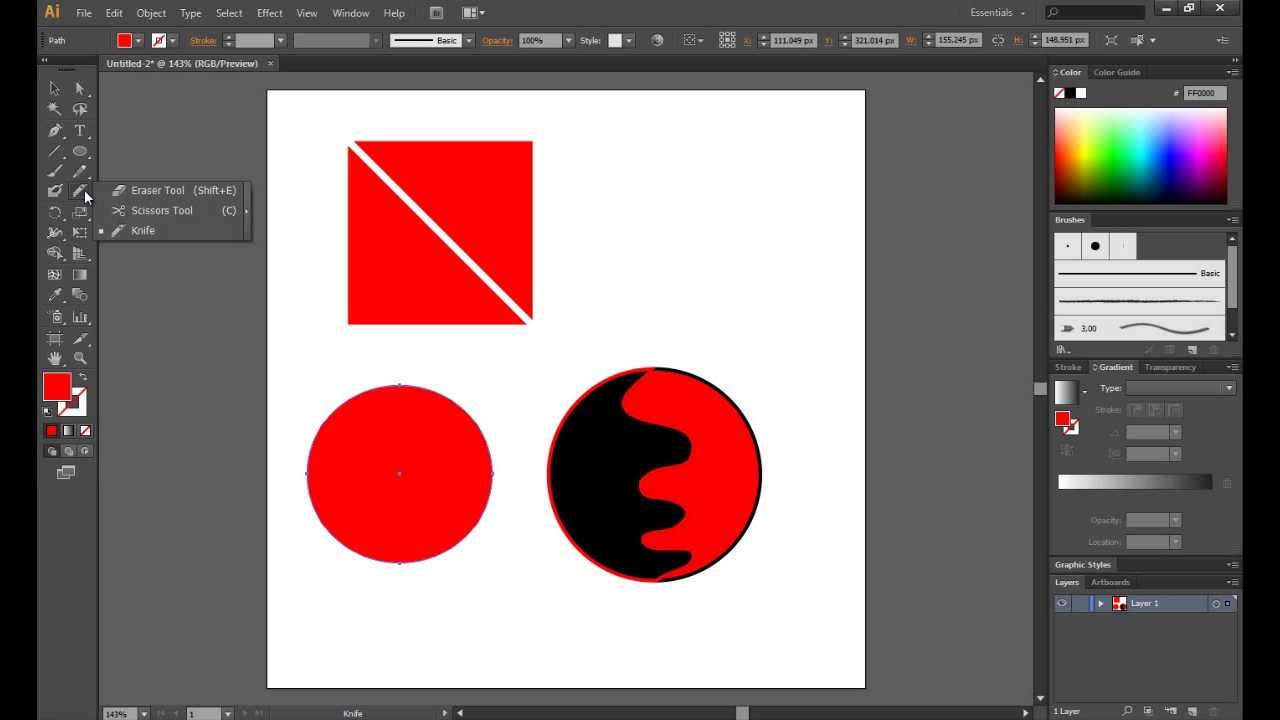Pick the Magic Wand tool
The image size is (1280, 720).
click(x=55, y=109)
